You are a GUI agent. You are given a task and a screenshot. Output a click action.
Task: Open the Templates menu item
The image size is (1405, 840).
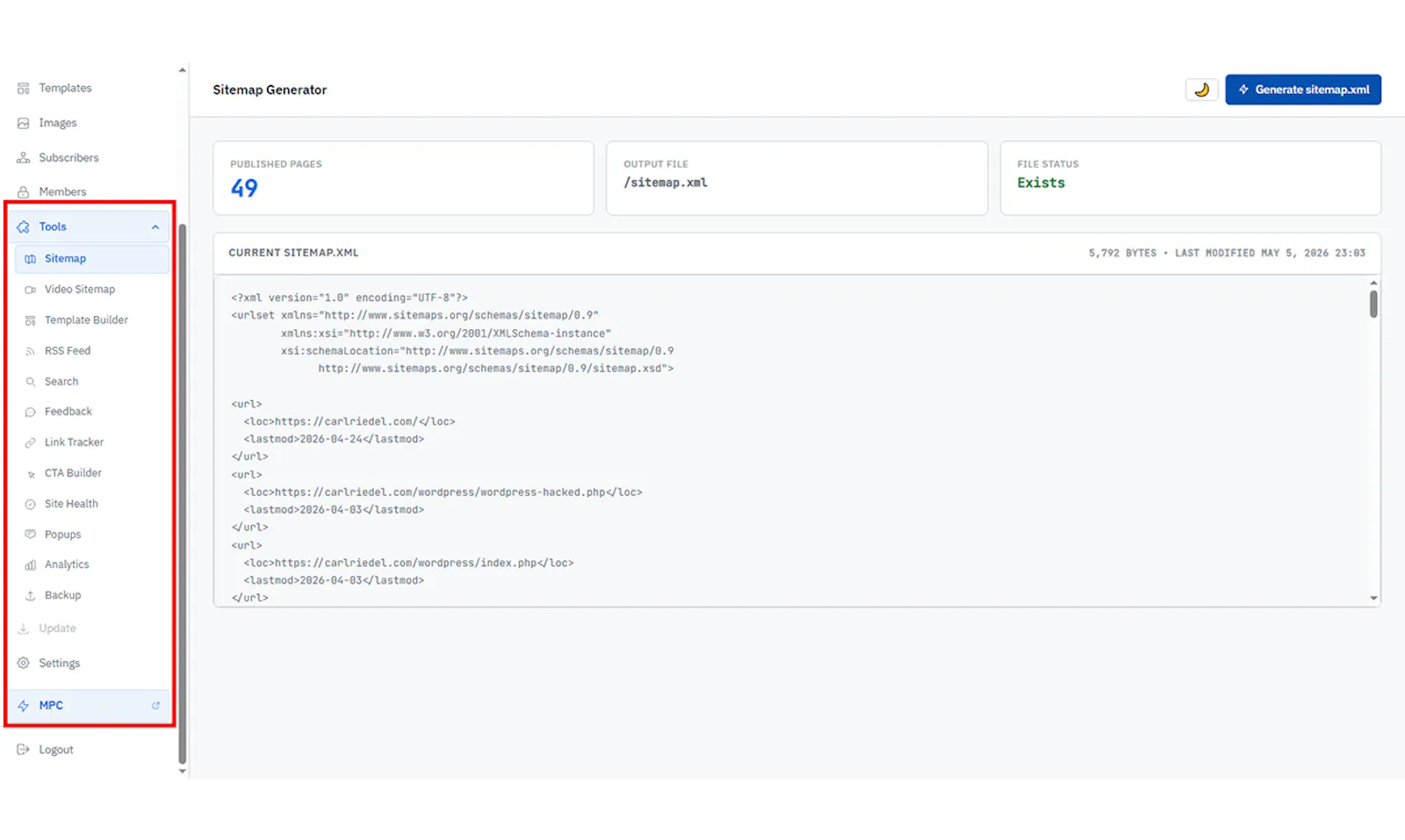65,89
